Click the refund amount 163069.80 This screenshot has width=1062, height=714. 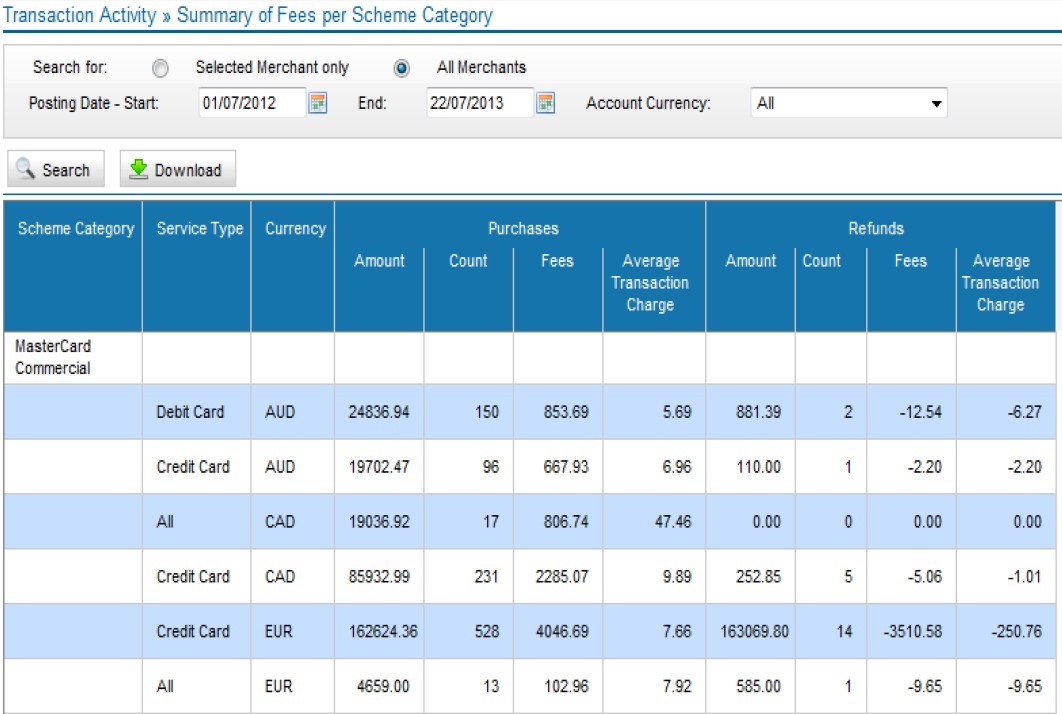click(x=754, y=631)
